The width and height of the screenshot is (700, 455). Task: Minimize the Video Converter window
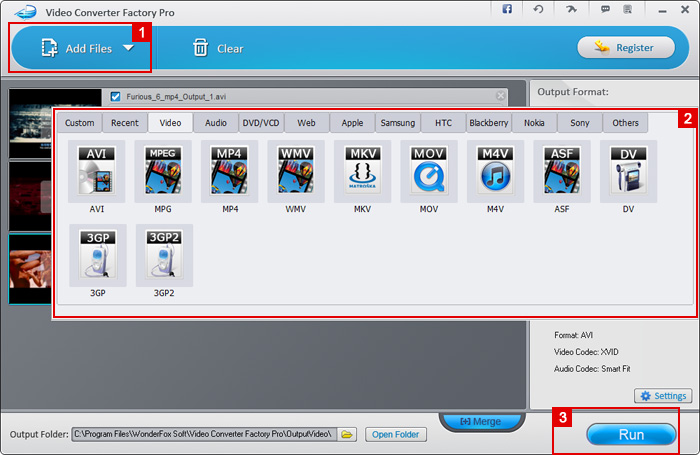[x=662, y=10]
